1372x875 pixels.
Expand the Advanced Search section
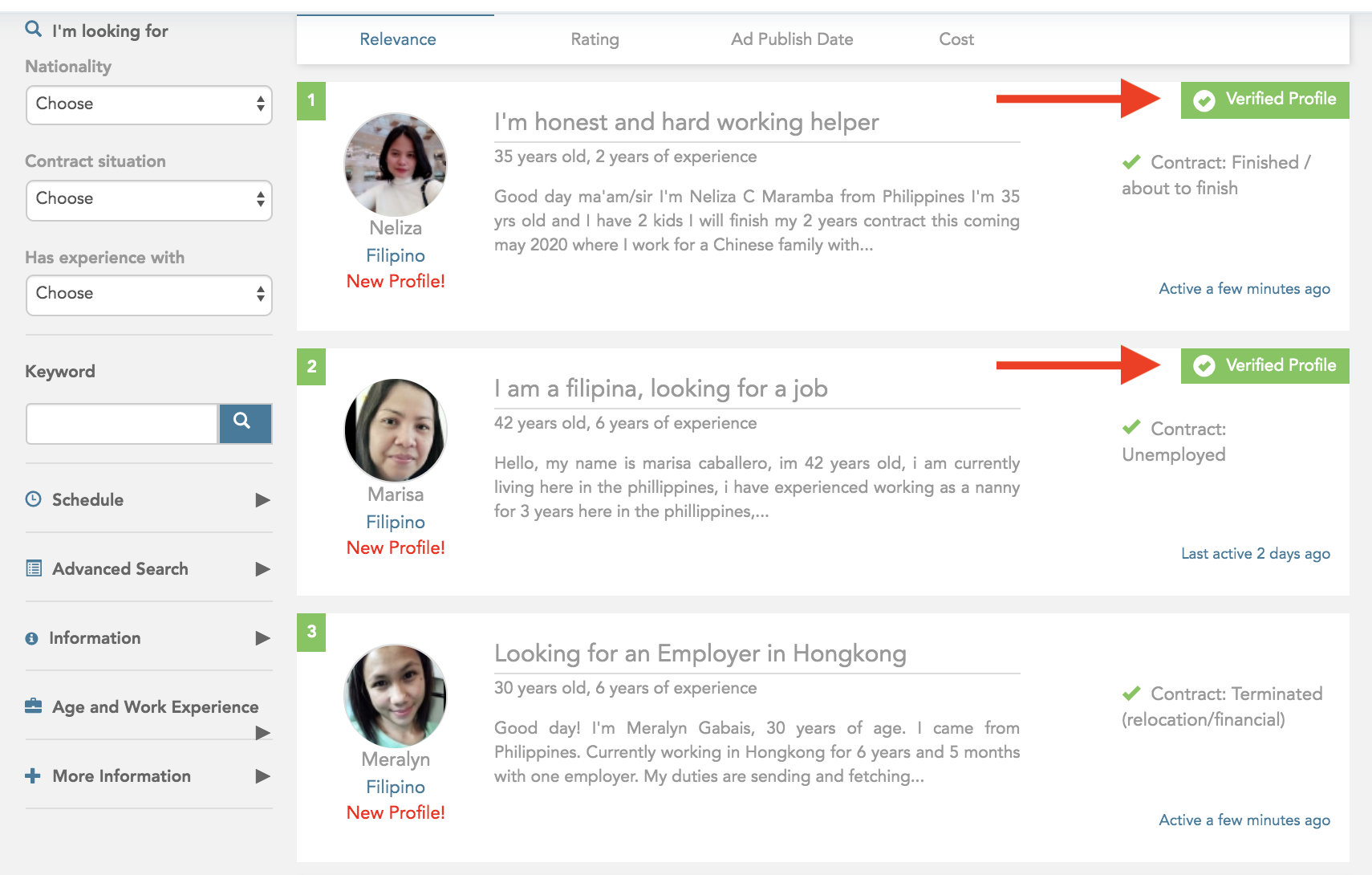click(262, 569)
